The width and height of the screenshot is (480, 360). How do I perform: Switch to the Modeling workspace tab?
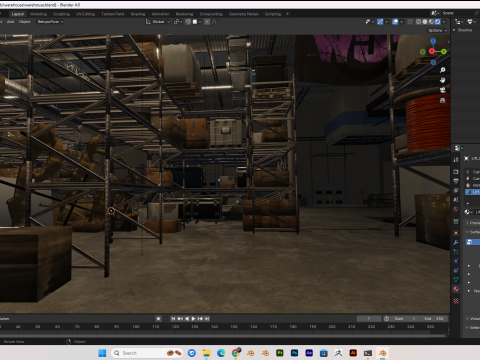38,14
